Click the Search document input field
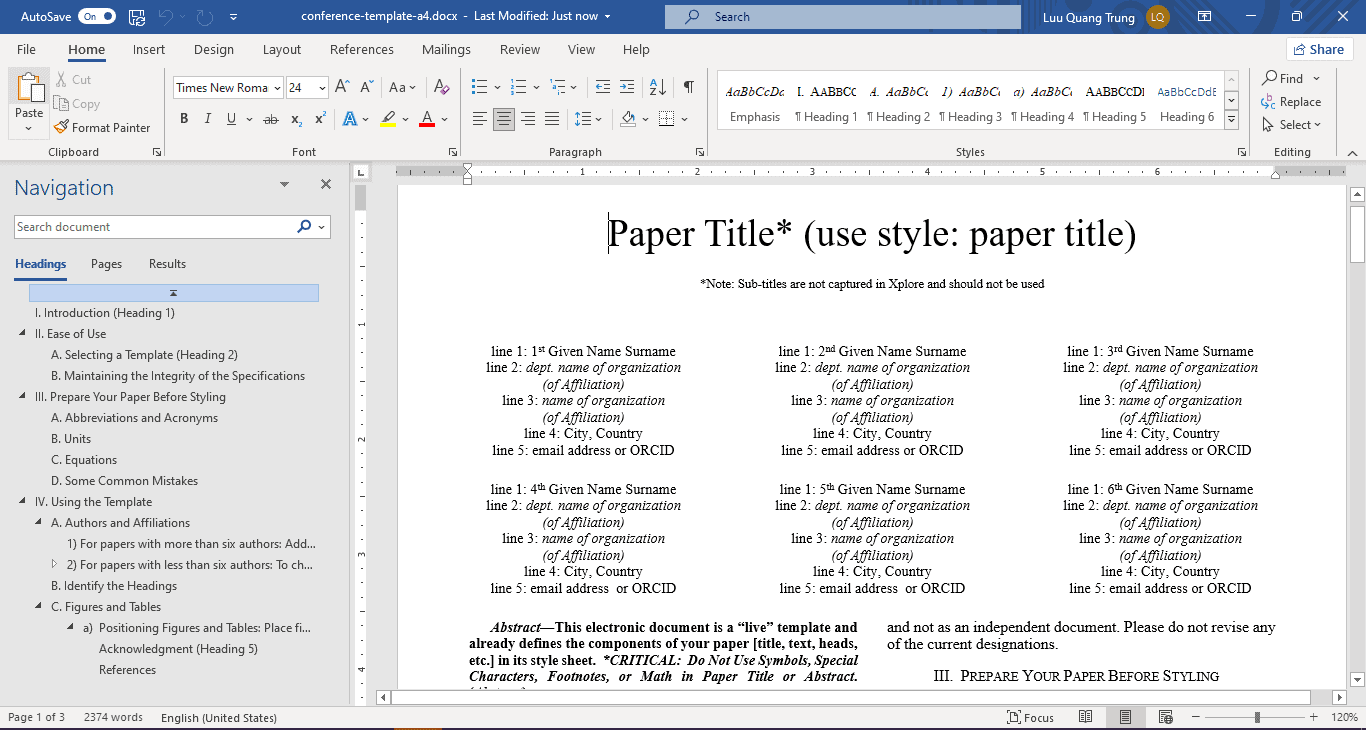This screenshot has width=1366, height=730. pos(150,226)
